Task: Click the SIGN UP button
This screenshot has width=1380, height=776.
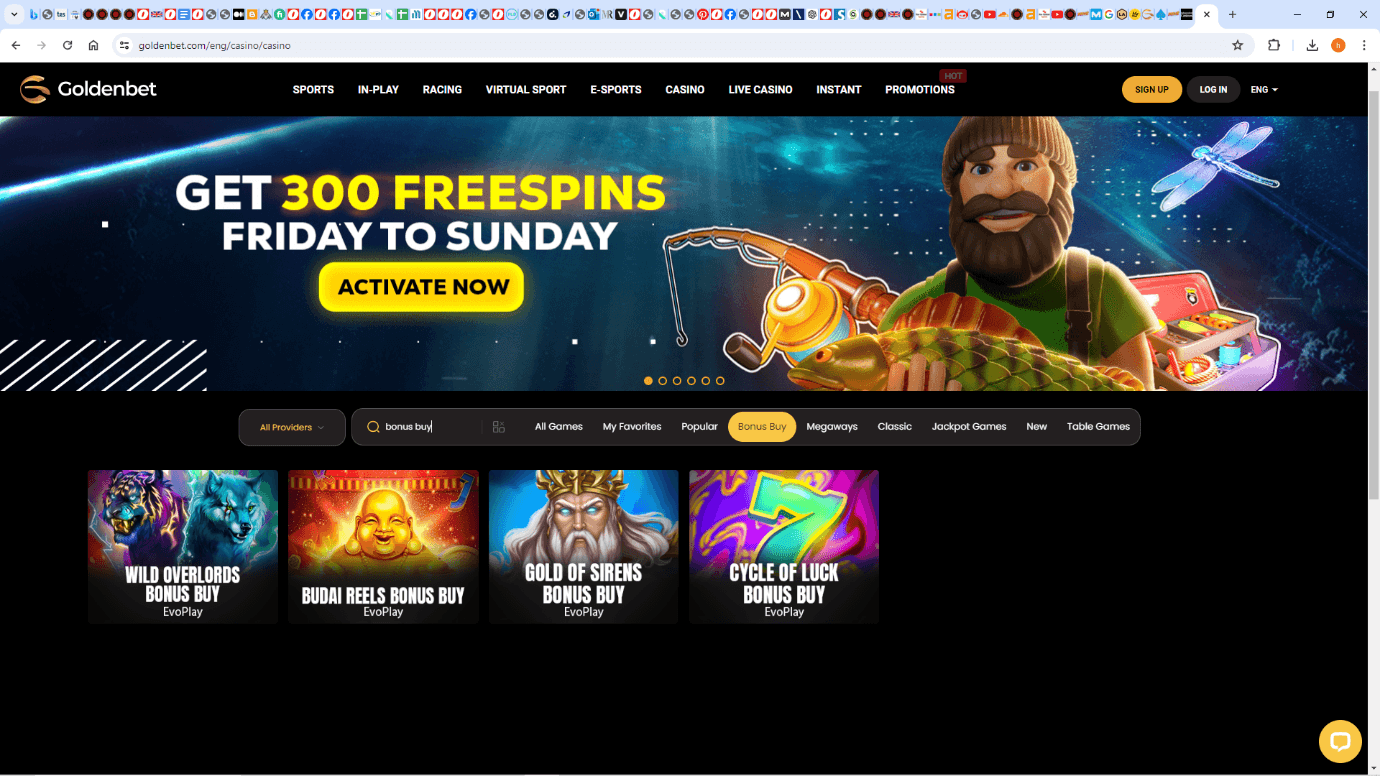Action: tap(1152, 89)
